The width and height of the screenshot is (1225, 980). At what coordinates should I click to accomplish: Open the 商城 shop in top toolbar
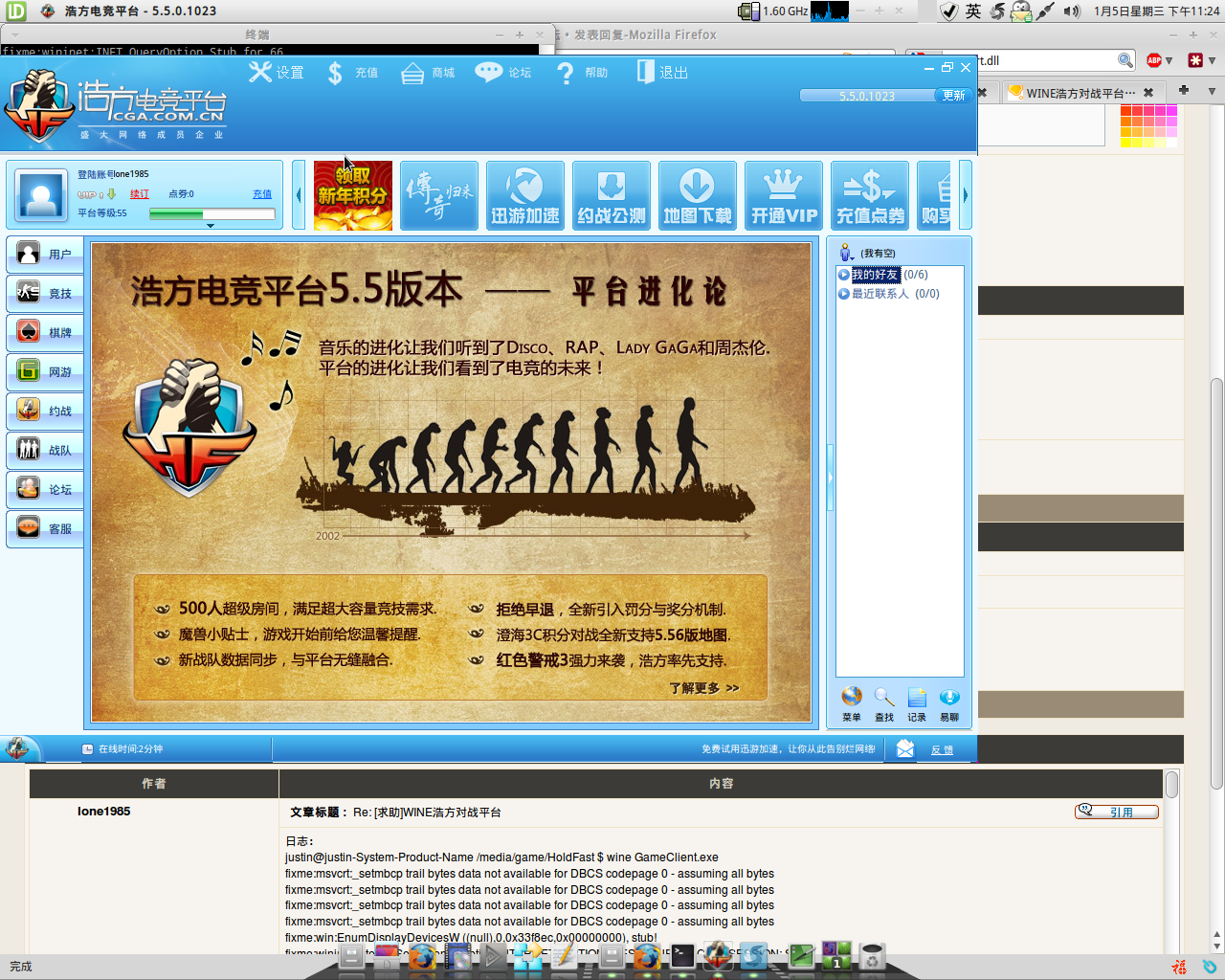[x=428, y=73]
